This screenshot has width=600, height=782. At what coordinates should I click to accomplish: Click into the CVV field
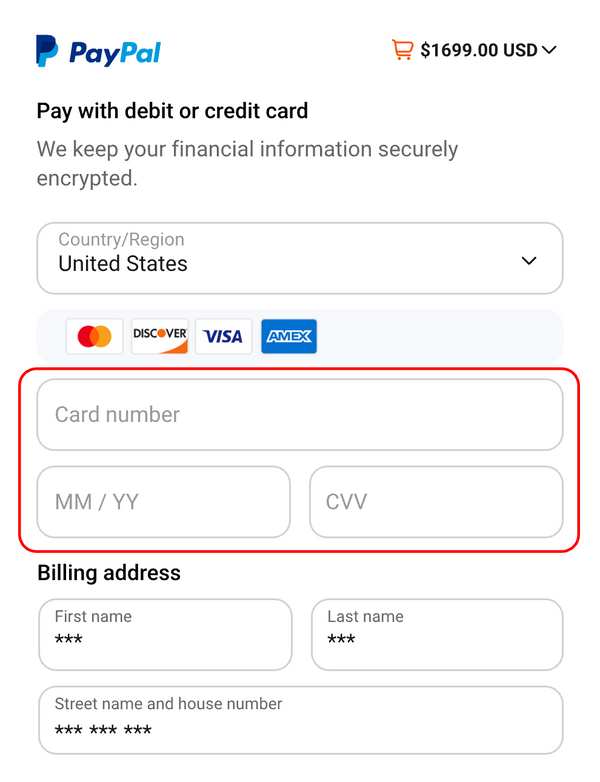click(436, 501)
